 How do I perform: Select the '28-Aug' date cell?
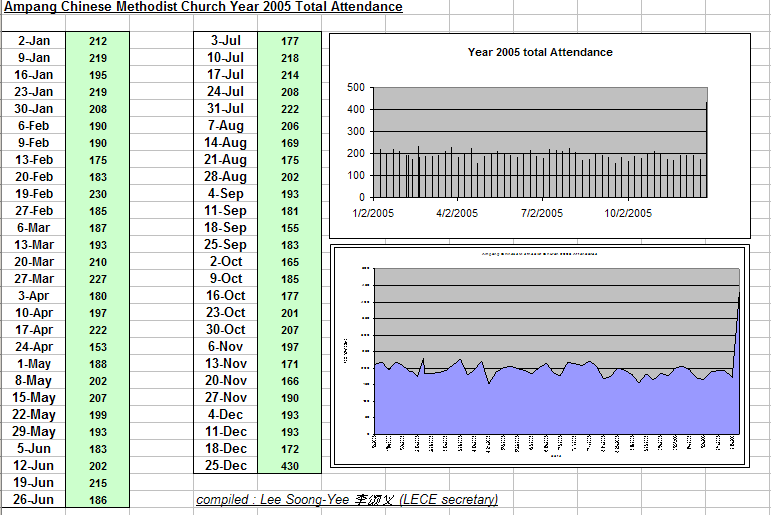(x=226, y=177)
